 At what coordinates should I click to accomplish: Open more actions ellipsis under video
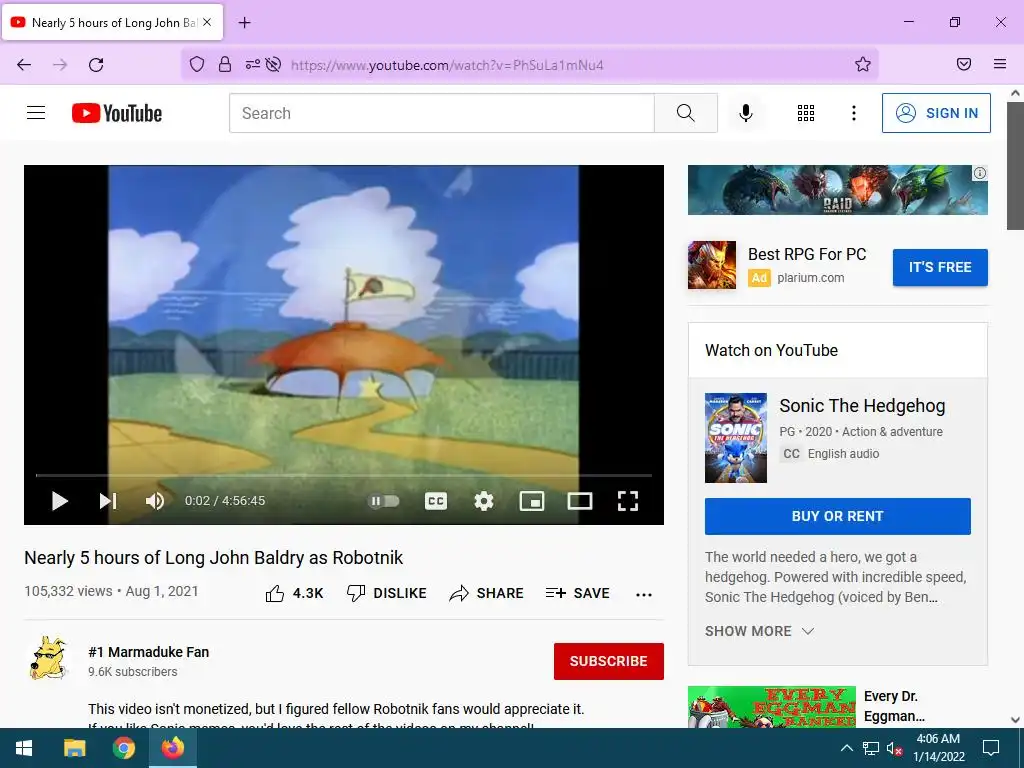pyautogui.click(x=644, y=594)
